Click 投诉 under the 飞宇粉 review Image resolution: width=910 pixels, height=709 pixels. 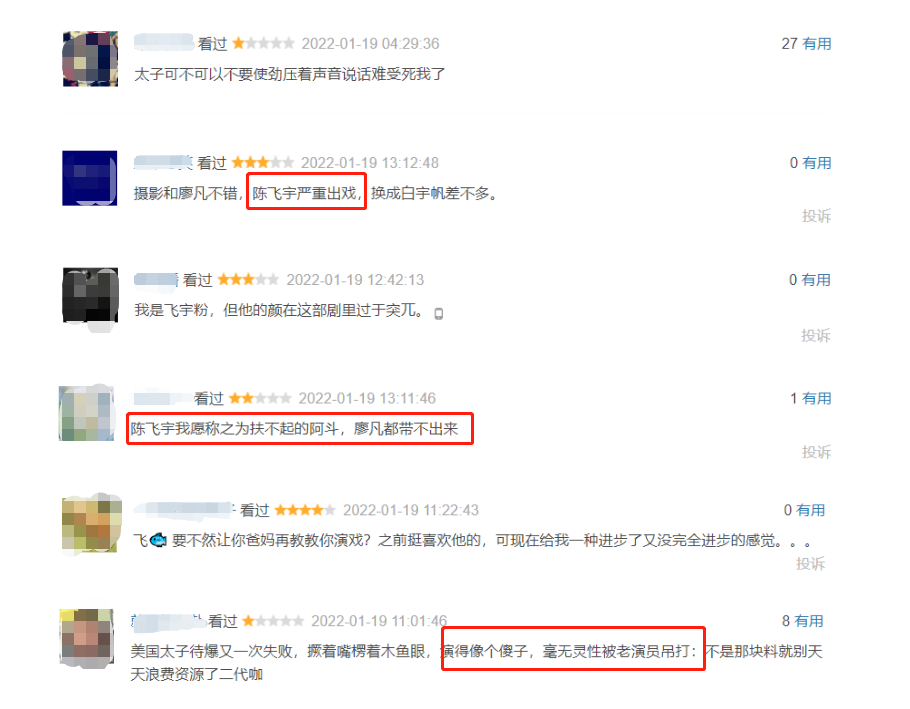point(816,335)
